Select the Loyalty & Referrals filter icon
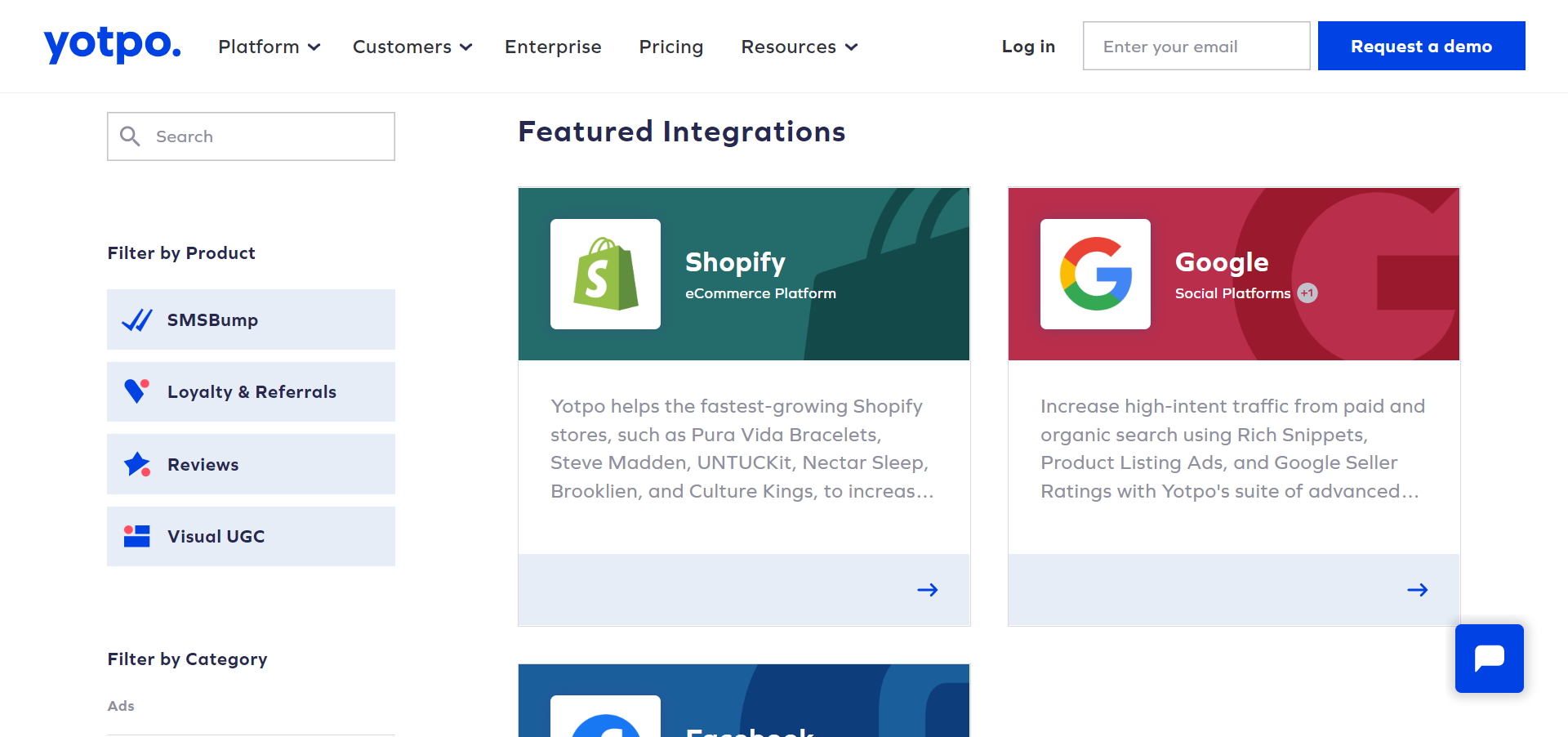The width and height of the screenshot is (1568, 737). point(137,391)
